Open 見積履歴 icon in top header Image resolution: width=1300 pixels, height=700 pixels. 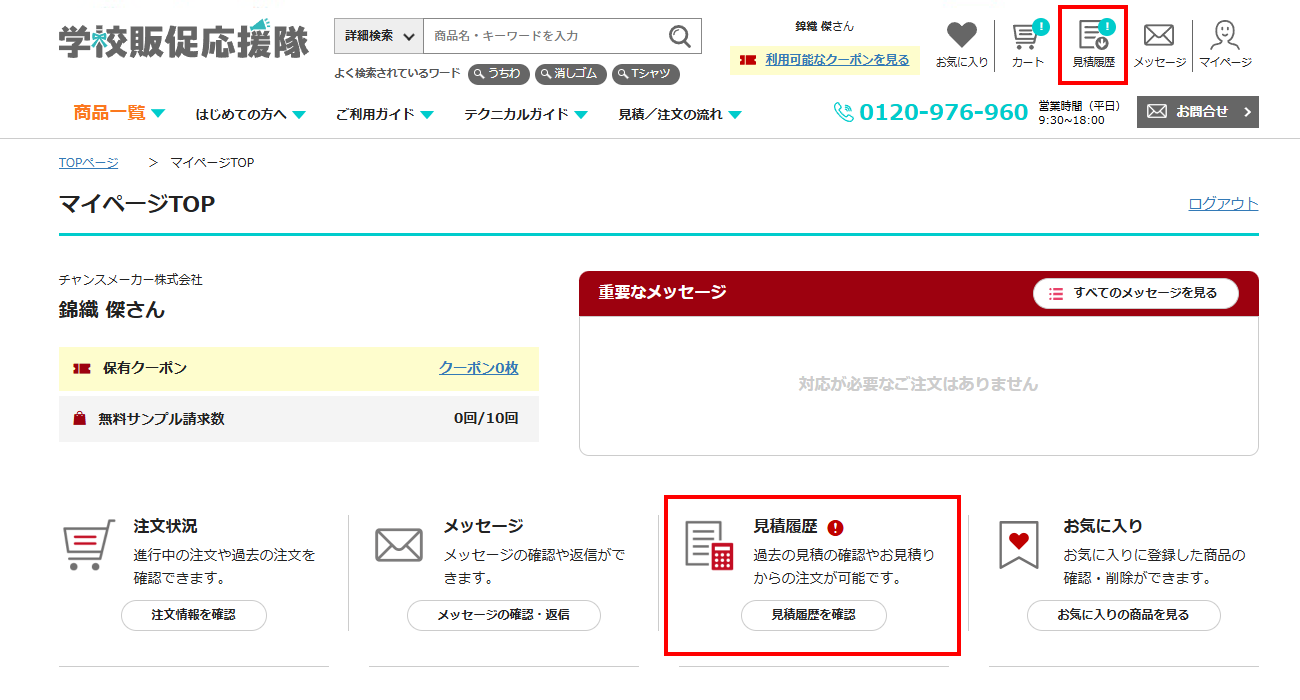pos(1093,37)
